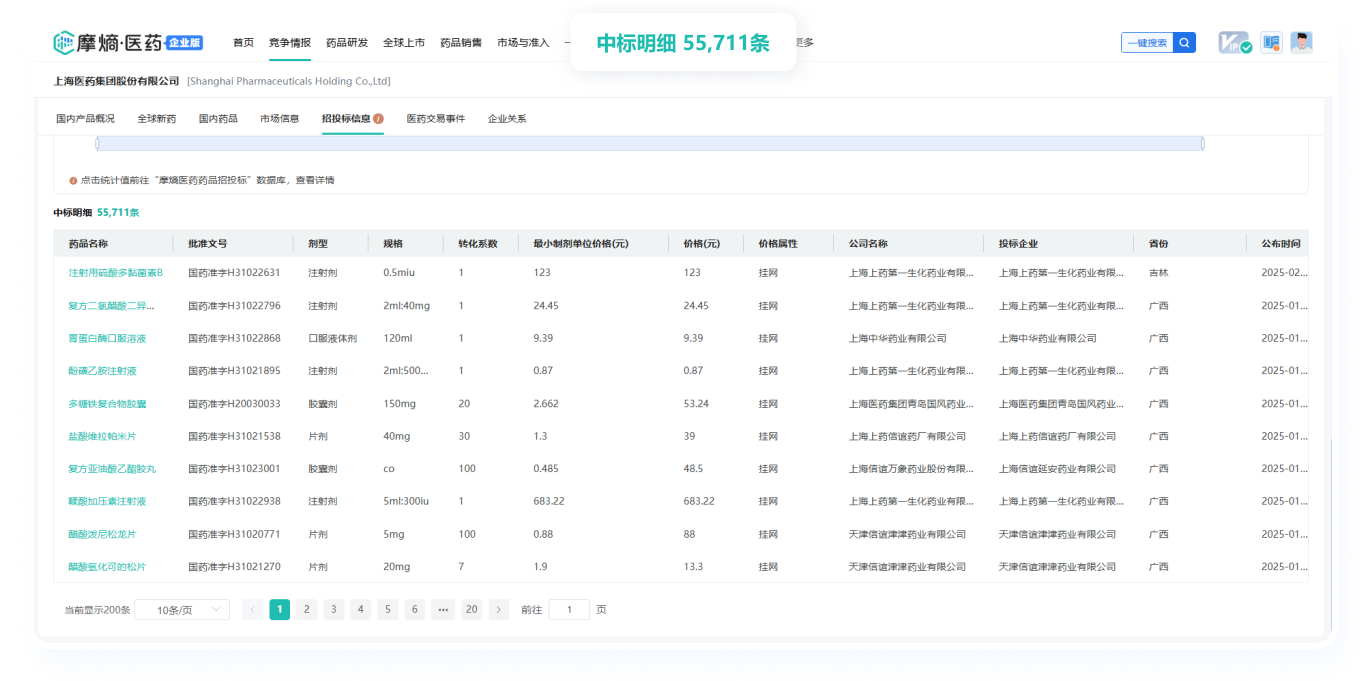This screenshot has width=1366, height=681.
Task: Click the orange info icon beside 招投标信息
Action: pos(379,118)
